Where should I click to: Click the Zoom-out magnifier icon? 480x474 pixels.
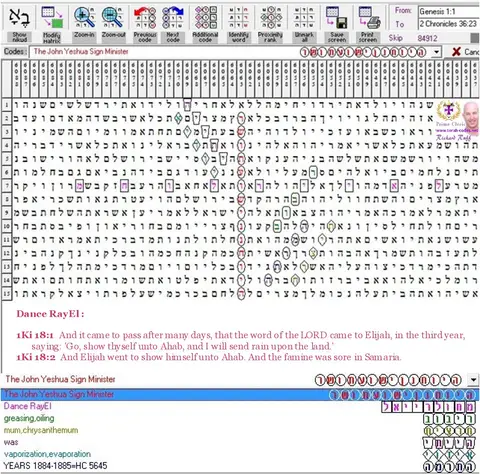click(113, 17)
